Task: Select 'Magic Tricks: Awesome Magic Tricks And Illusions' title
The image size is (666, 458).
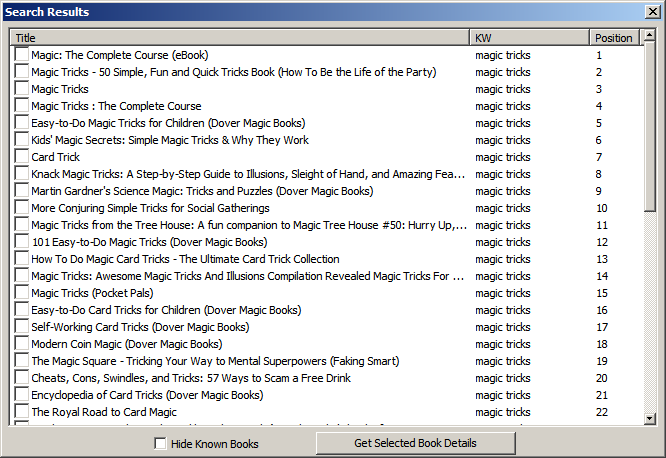Action: 248,276
